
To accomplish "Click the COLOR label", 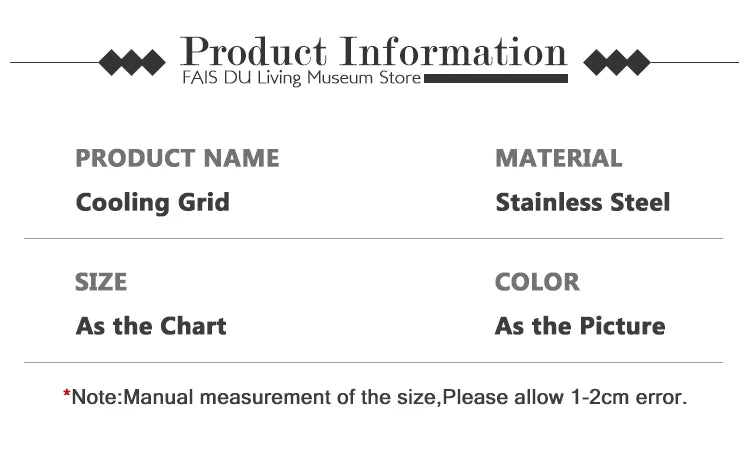I will pos(537,282).
